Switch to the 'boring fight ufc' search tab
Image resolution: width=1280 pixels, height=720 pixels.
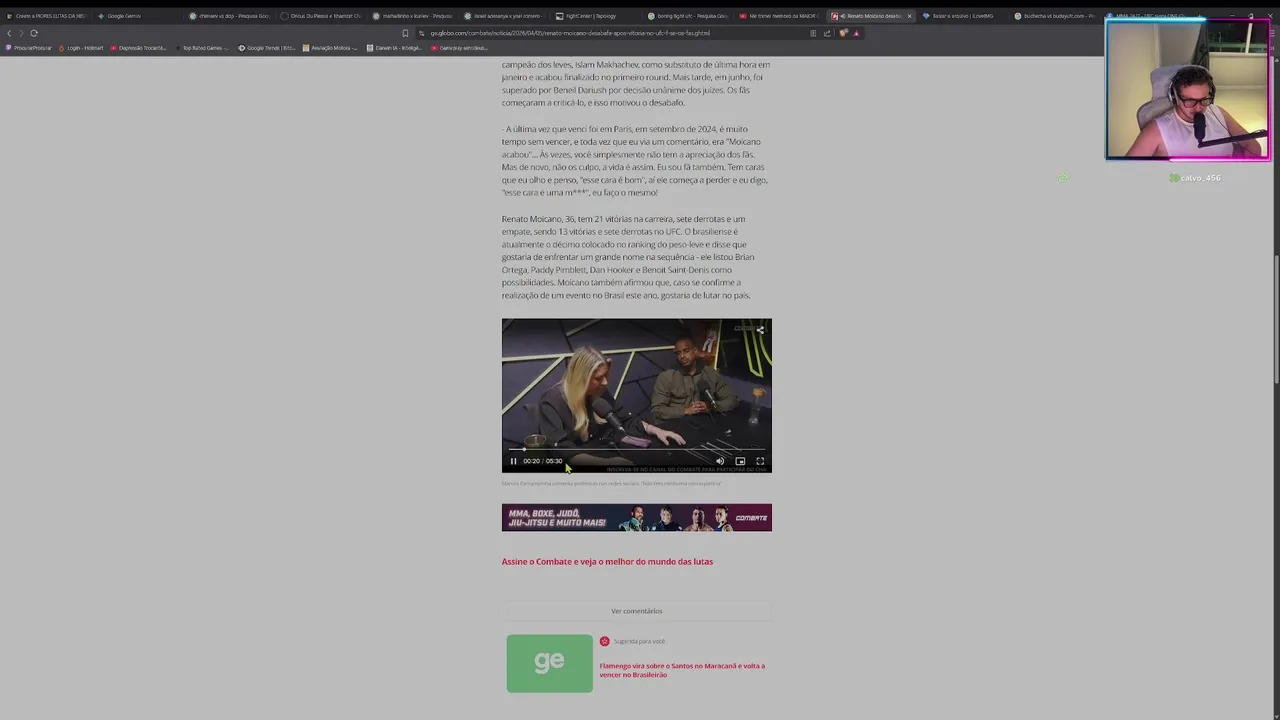point(688,16)
